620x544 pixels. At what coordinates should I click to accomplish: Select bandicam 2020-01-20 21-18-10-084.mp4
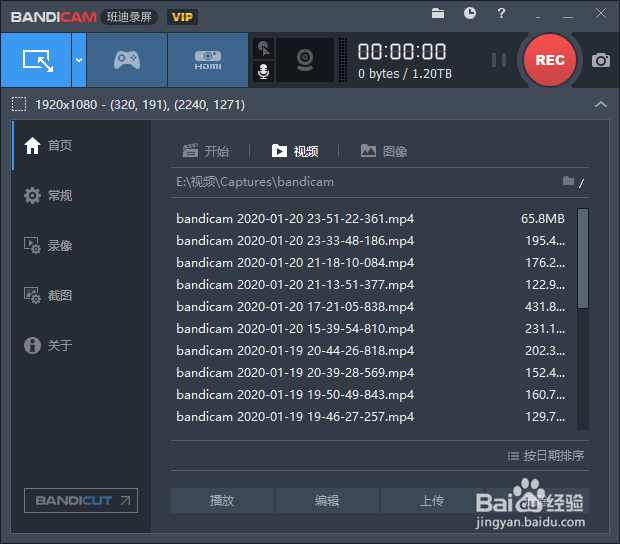click(x=370, y=263)
